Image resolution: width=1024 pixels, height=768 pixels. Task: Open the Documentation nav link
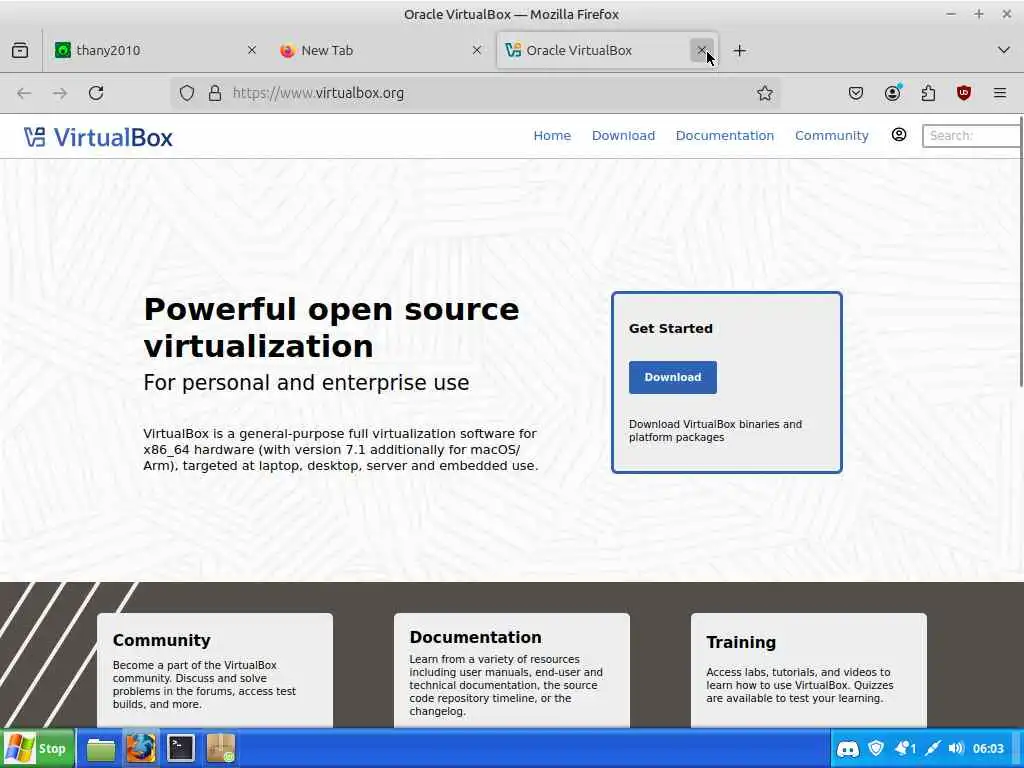pos(724,135)
